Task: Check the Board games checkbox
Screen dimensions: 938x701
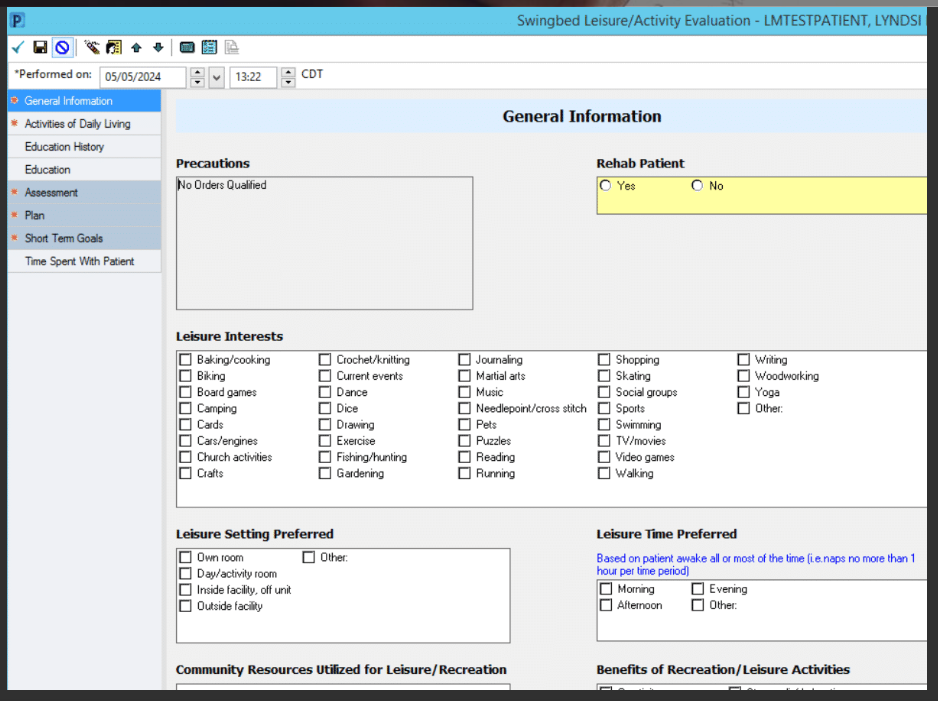Action: (x=185, y=392)
